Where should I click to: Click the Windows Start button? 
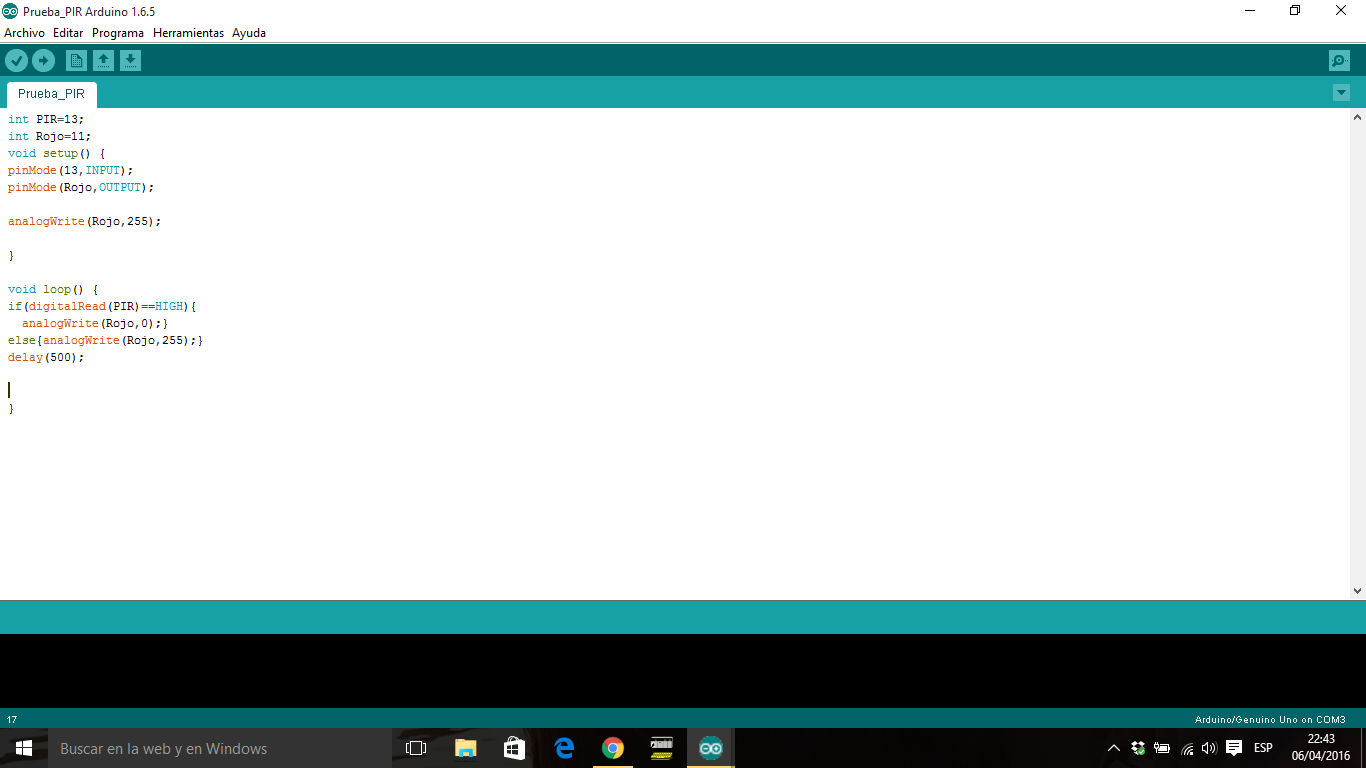tap(24, 748)
